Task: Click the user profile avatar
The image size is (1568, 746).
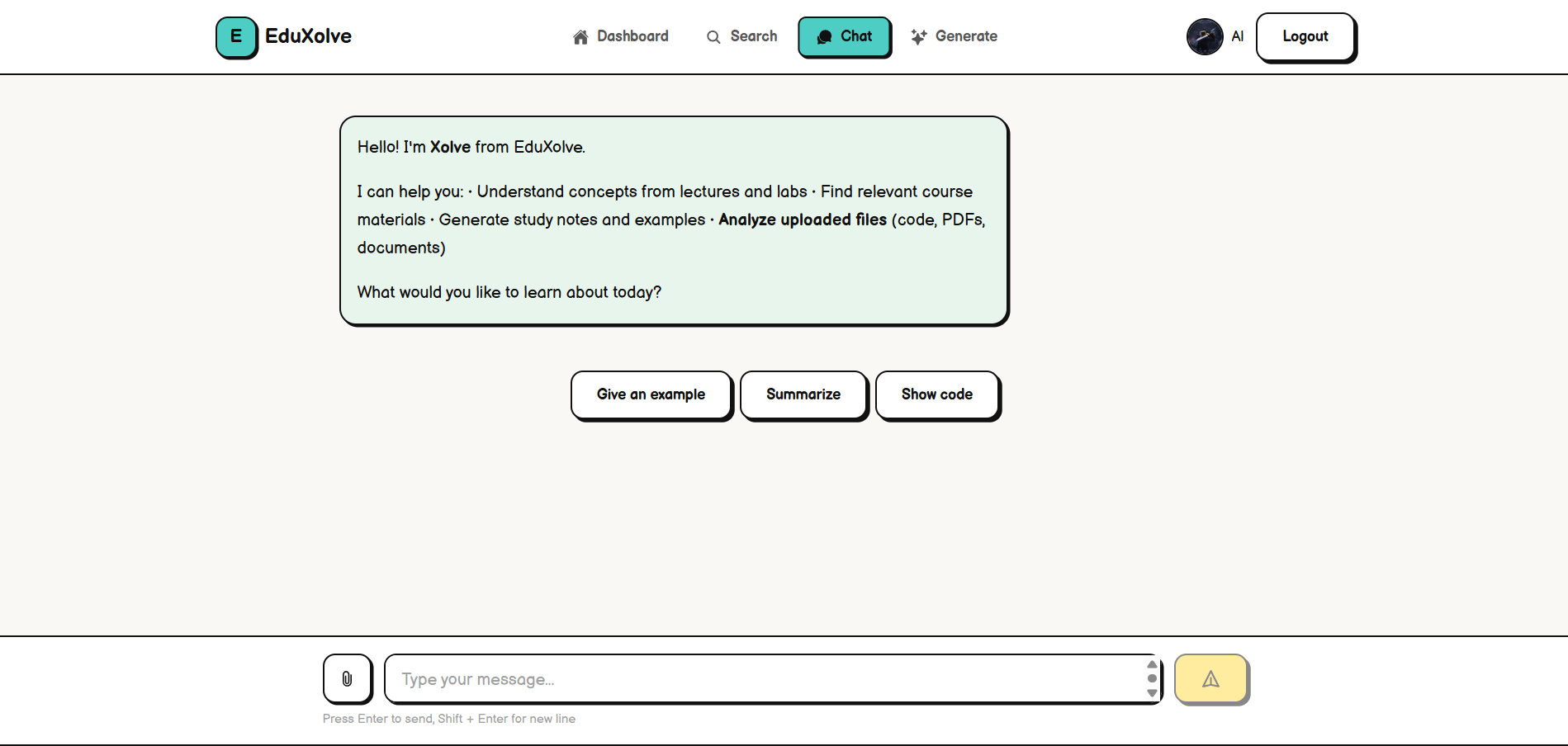Action: click(1205, 36)
